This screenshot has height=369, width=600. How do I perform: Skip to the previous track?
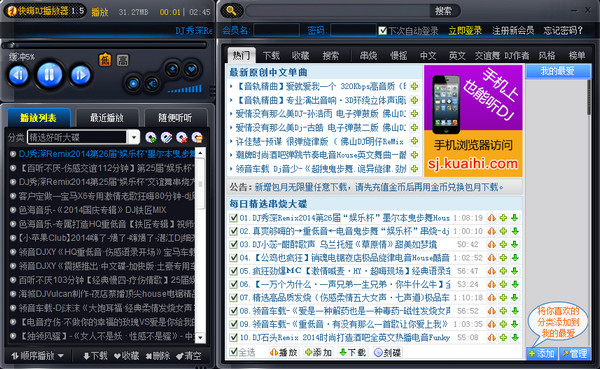19,75
